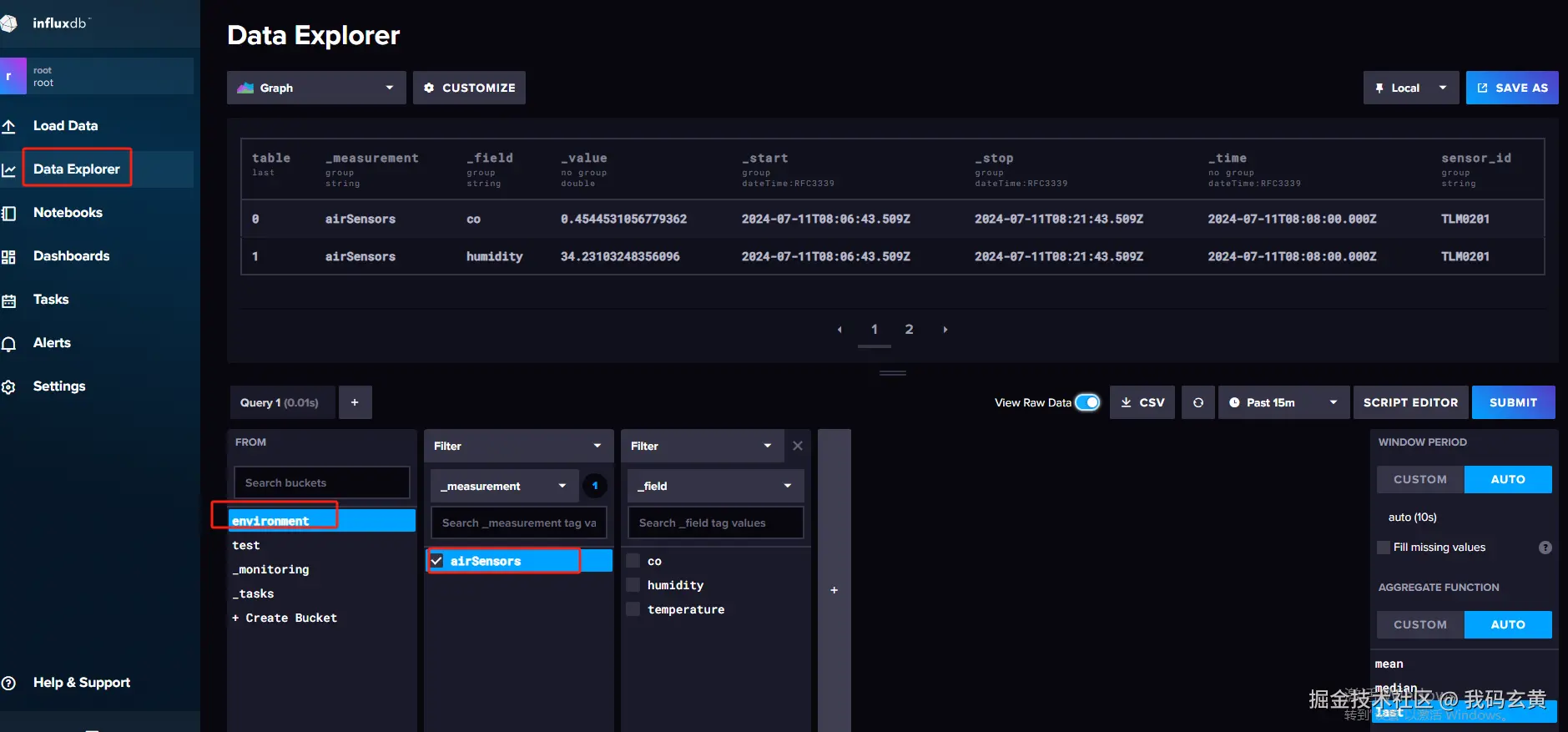Click the InfluxDB logo icon
The height and width of the screenshot is (732, 1568).
pos(8,23)
